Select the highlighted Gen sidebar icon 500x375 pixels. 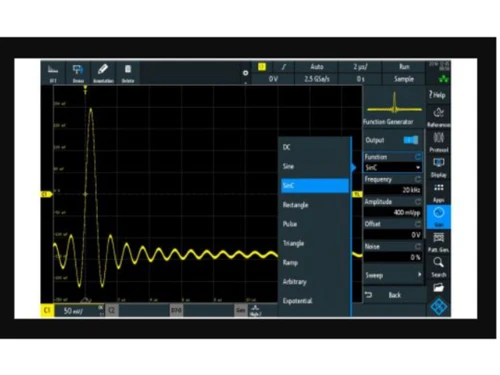tap(439, 217)
